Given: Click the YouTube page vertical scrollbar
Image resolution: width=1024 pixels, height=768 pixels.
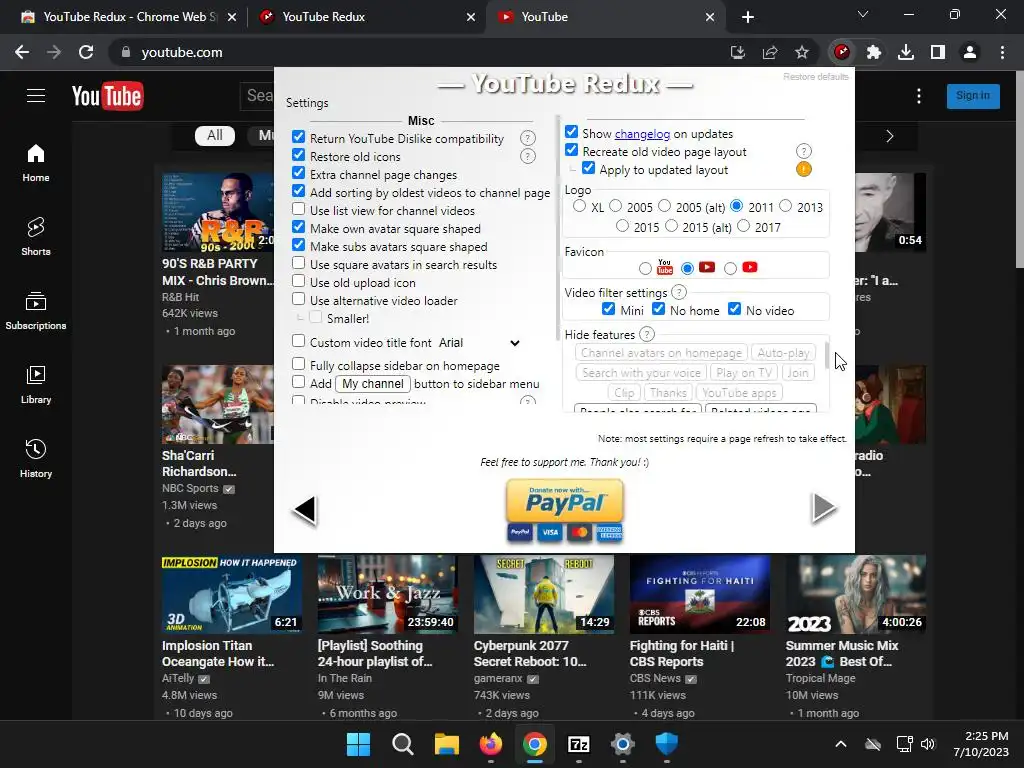Looking at the screenshot, I should (x=1020, y=170).
